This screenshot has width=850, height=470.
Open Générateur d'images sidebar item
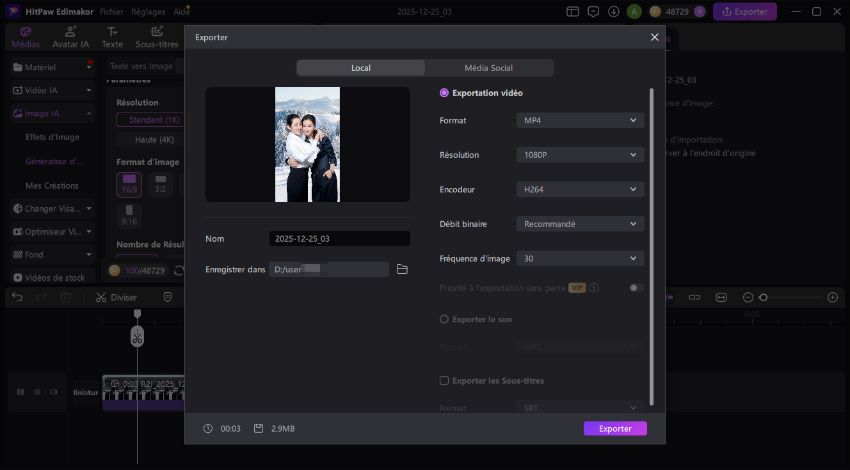(x=54, y=162)
